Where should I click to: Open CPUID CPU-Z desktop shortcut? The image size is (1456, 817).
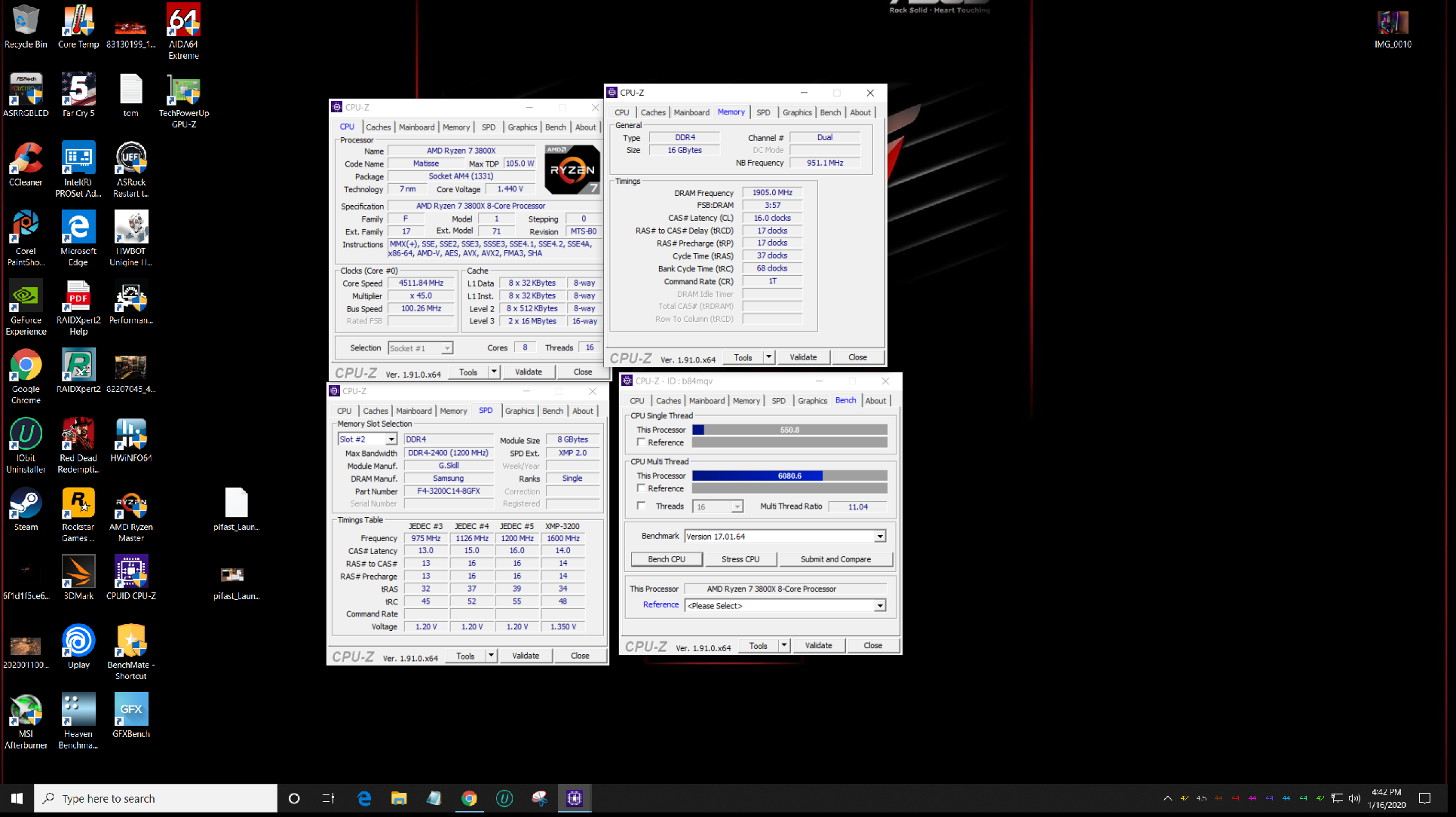coord(131,578)
